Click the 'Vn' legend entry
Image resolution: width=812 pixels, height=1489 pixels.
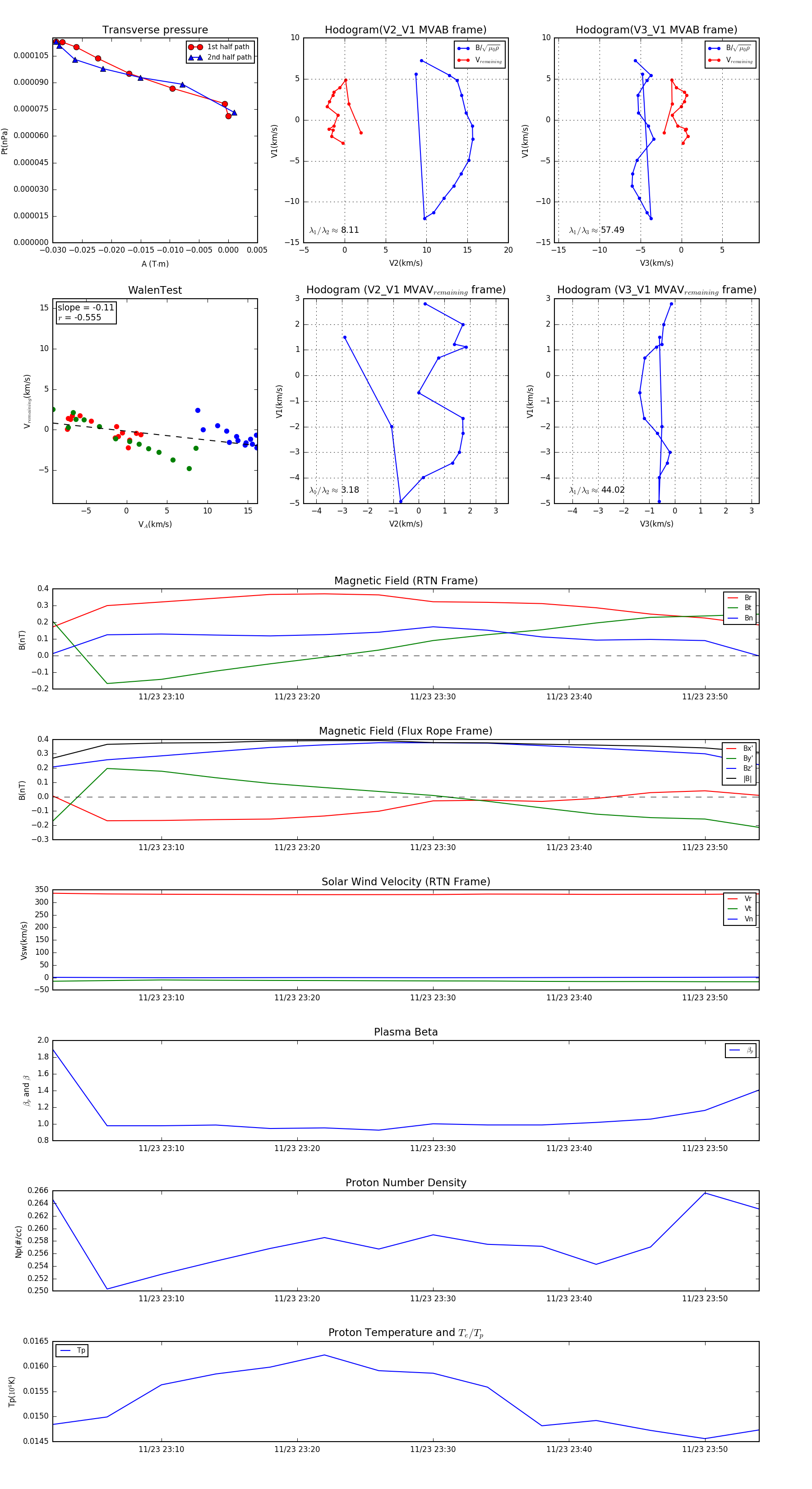pos(740,919)
